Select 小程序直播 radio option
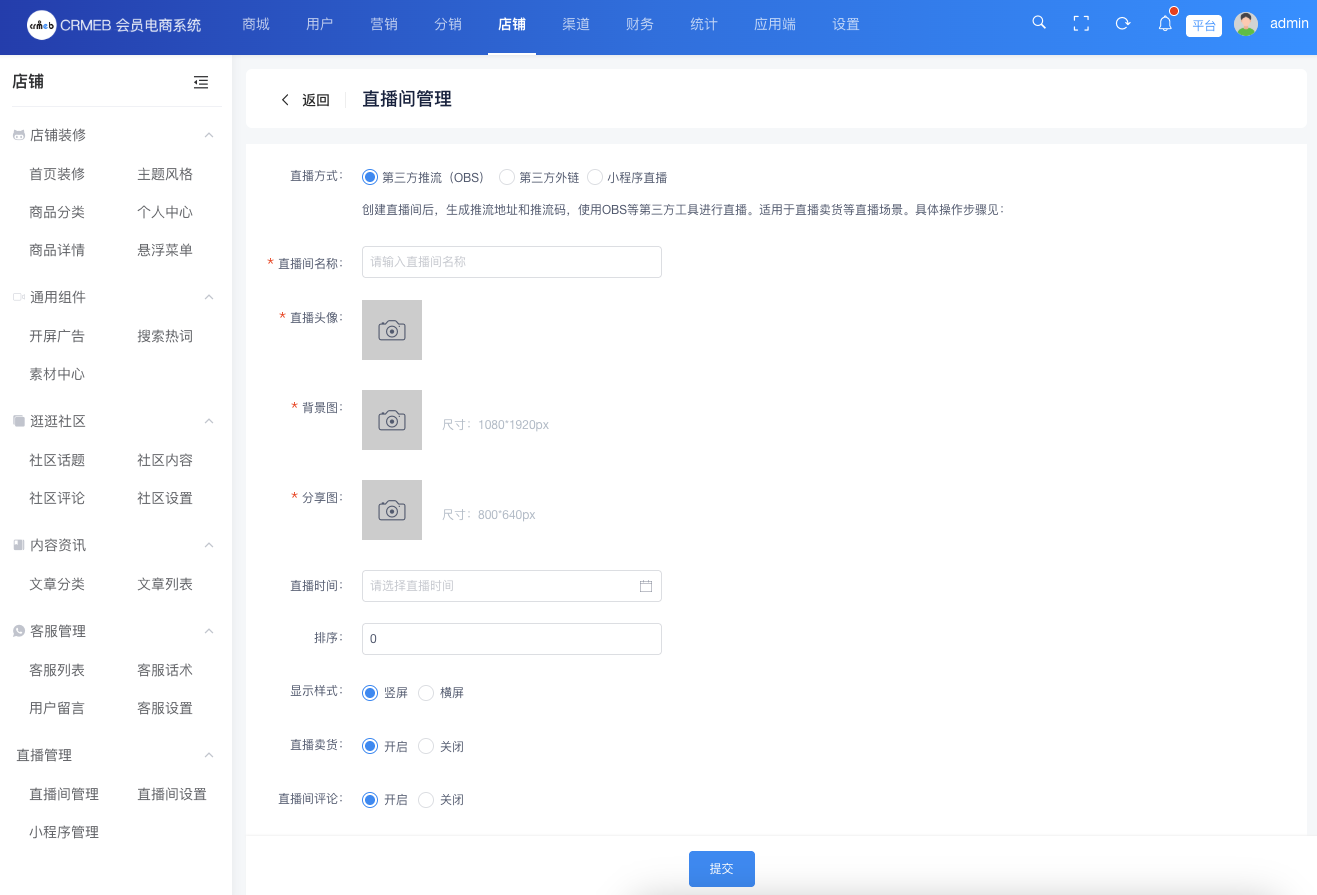This screenshot has width=1317, height=895. [595, 178]
